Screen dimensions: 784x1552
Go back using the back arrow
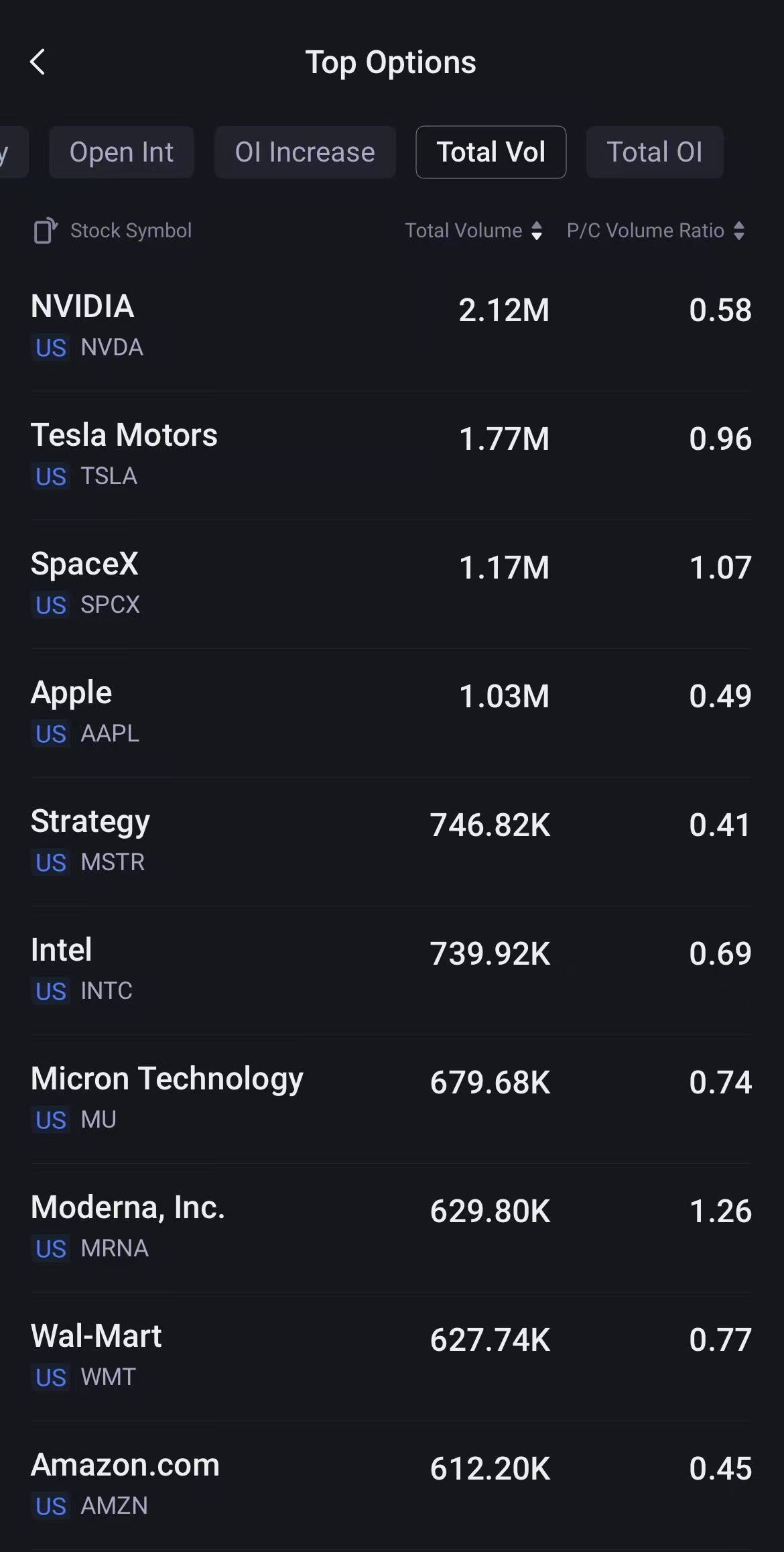pos(38,62)
